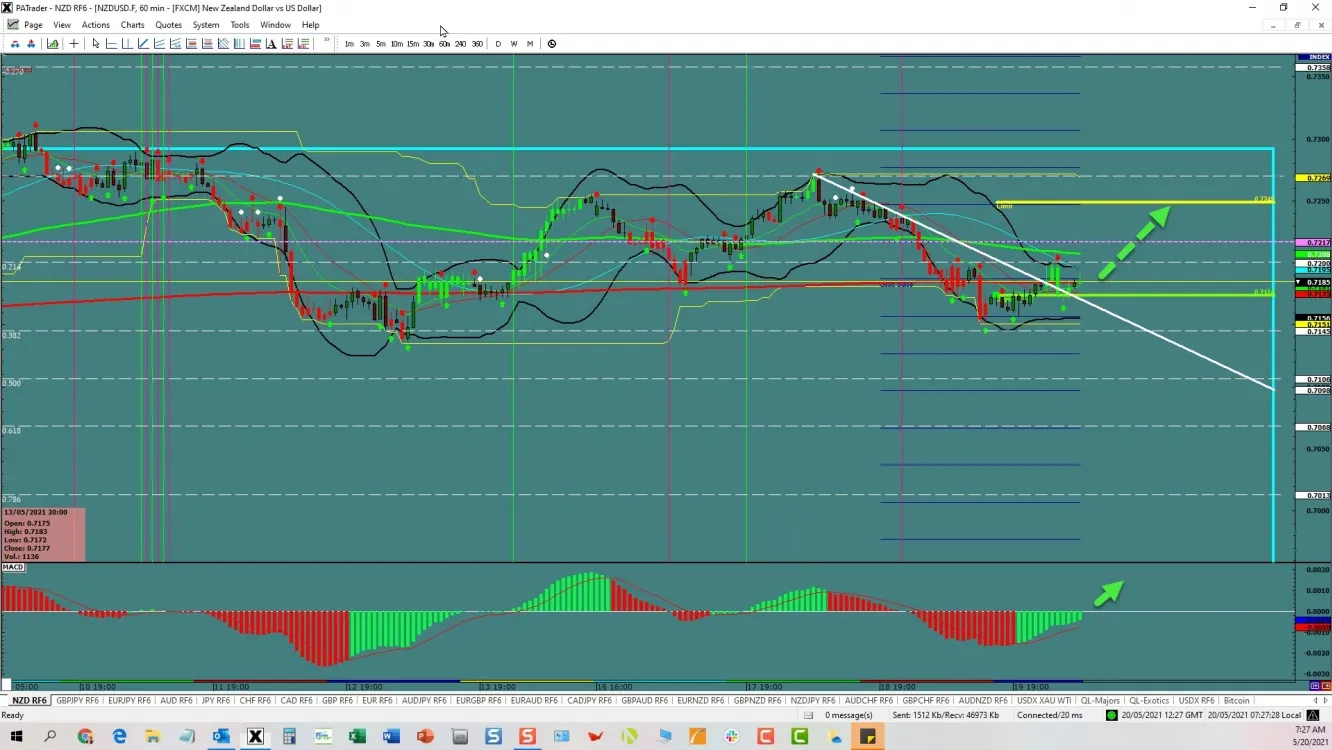Toggle the 60m timeframe button
Image resolution: width=1332 pixels, height=750 pixels.
(x=444, y=44)
